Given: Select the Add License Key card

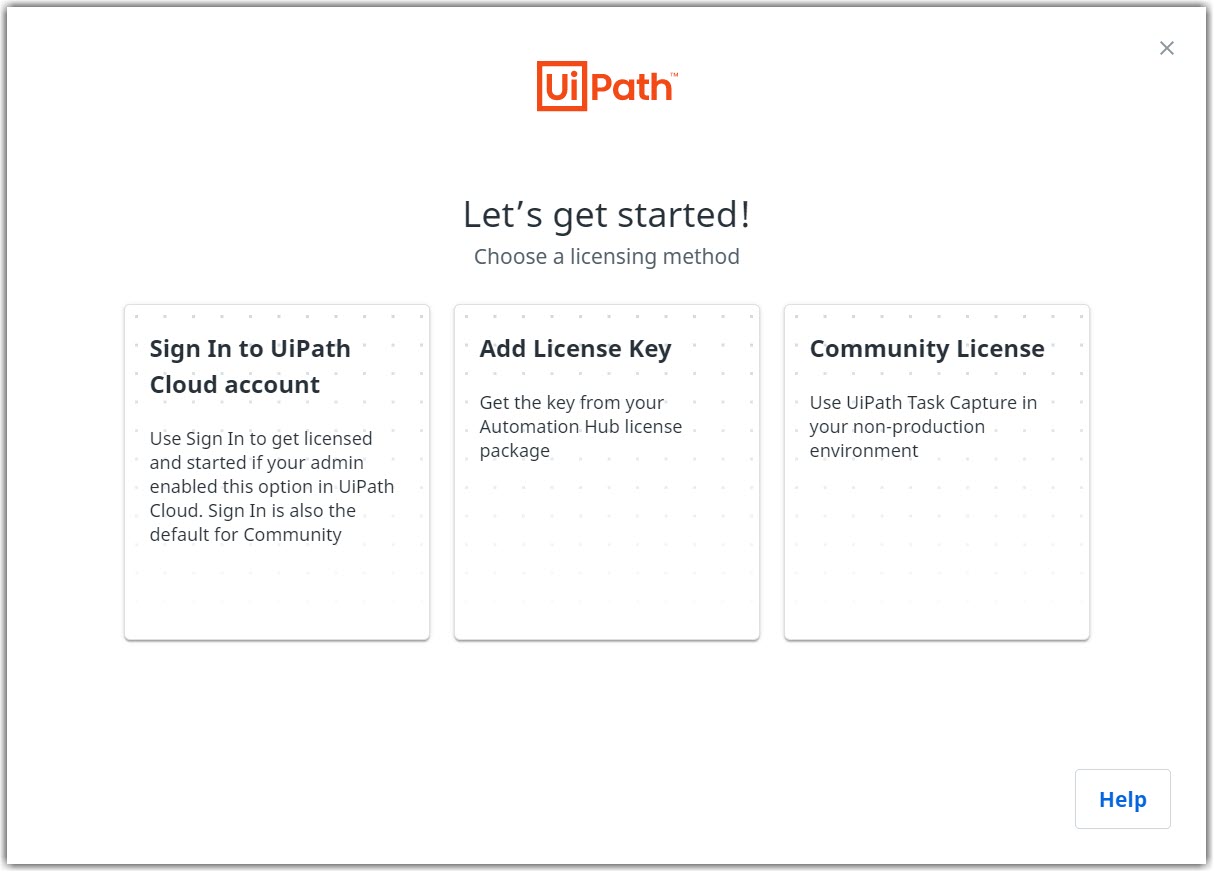Looking at the screenshot, I should tap(607, 472).
